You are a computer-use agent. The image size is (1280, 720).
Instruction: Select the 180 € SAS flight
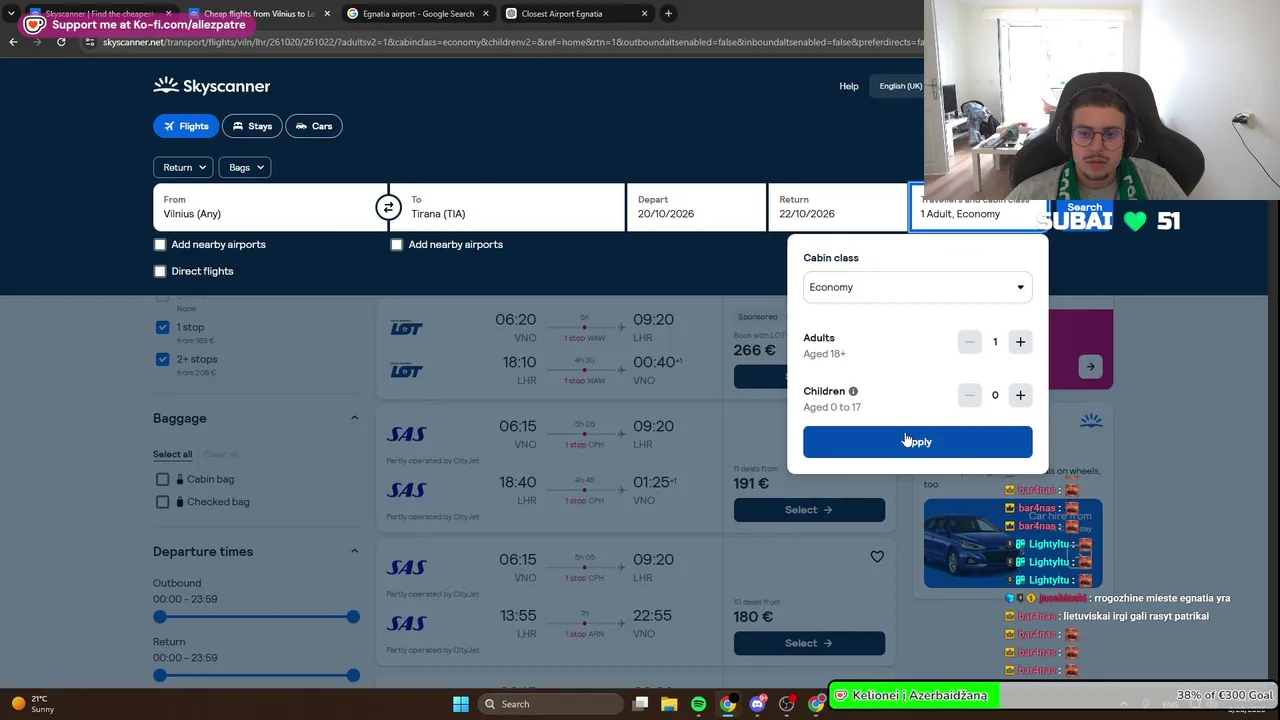[x=809, y=643]
